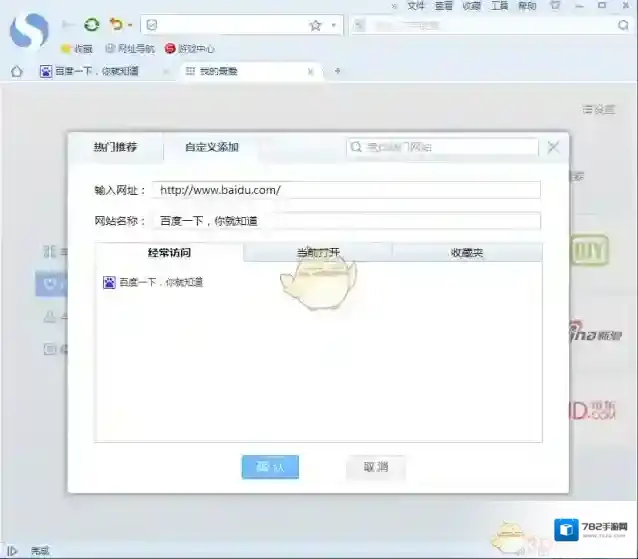The height and width of the screenshot is (559, 638).
Task: Open the 查看 menu
Action: point(444,6)
